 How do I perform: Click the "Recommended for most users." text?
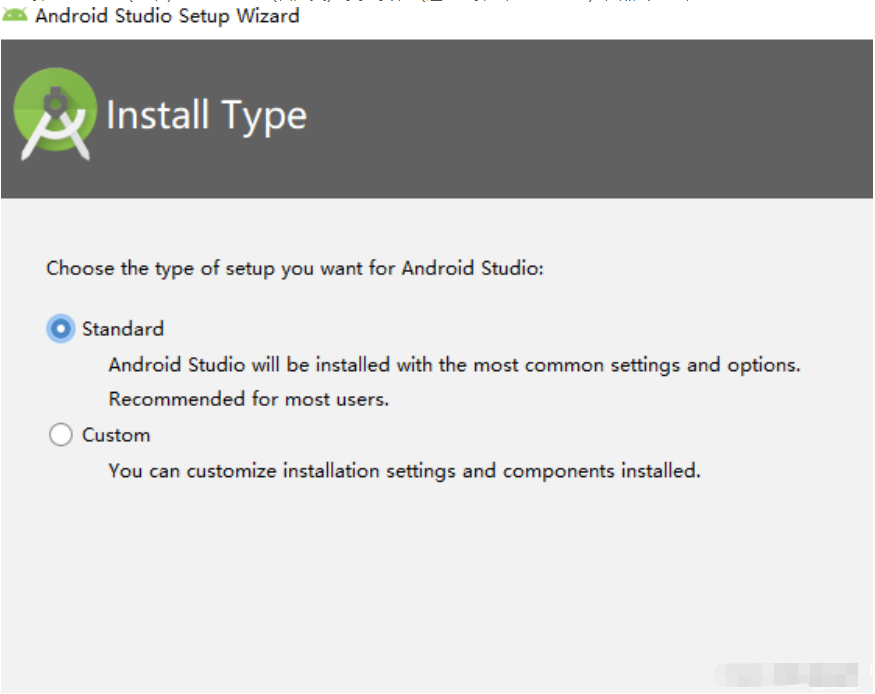(x=248, y=399)
